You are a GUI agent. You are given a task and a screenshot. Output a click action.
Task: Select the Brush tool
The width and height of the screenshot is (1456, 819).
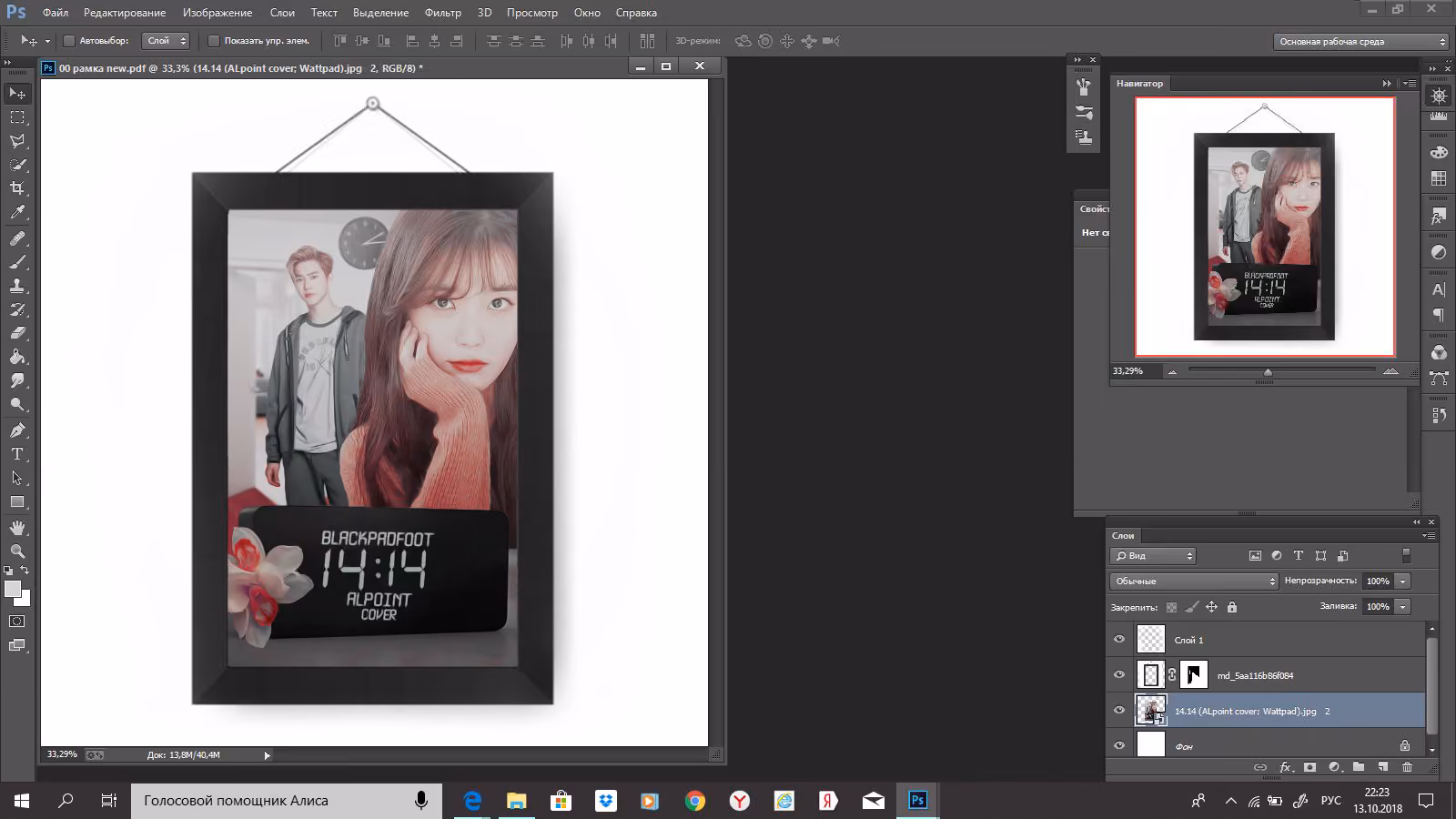pos(17,262)
